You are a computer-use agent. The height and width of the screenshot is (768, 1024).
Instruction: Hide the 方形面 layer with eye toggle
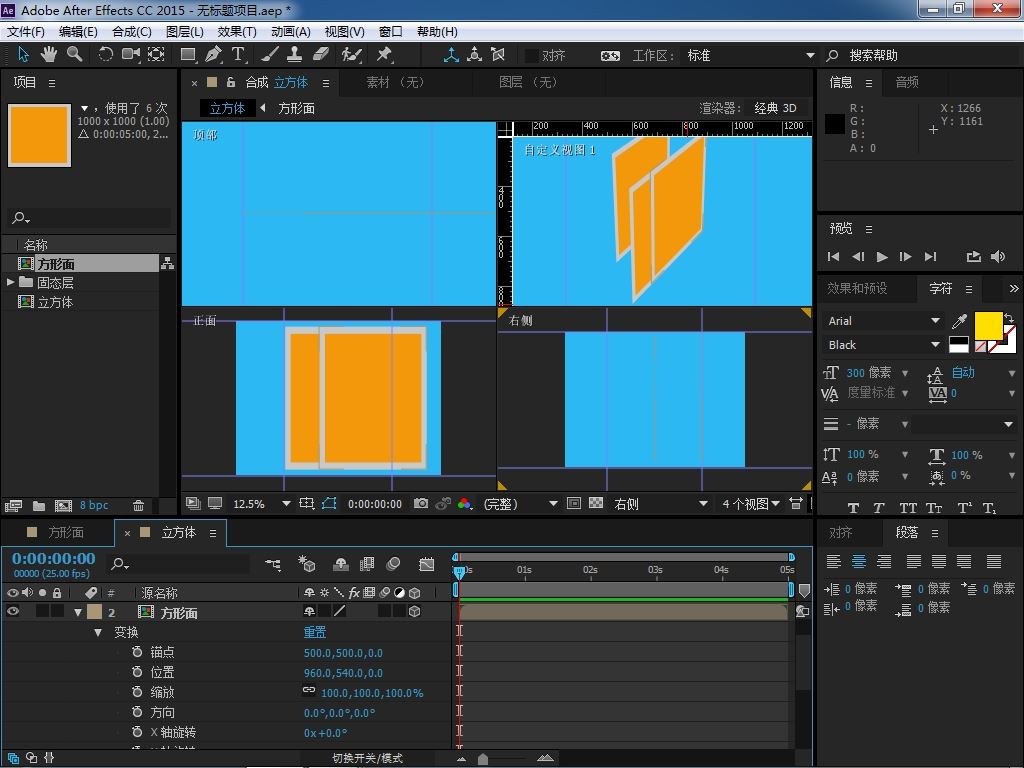point(13,612)
